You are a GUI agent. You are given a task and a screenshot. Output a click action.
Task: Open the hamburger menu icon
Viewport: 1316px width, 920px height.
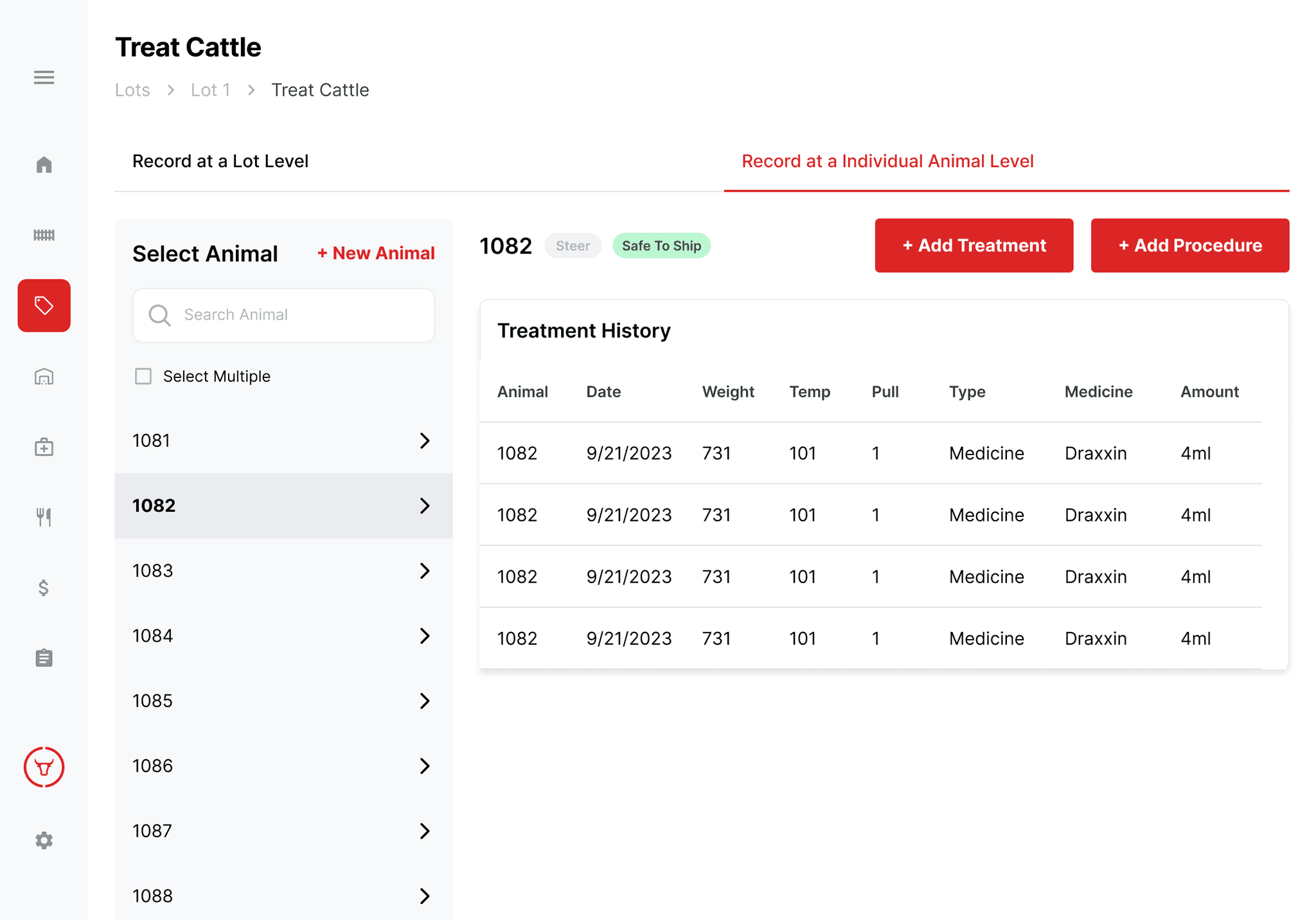[x=44, y=77]
